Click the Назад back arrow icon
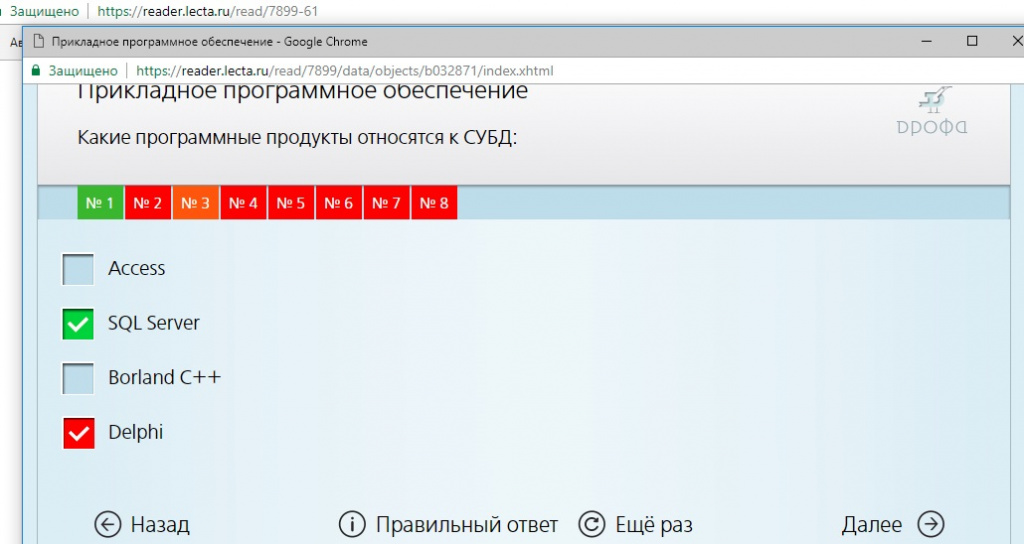The height and width of the screenshot is (544, 1024). (108, 524)
